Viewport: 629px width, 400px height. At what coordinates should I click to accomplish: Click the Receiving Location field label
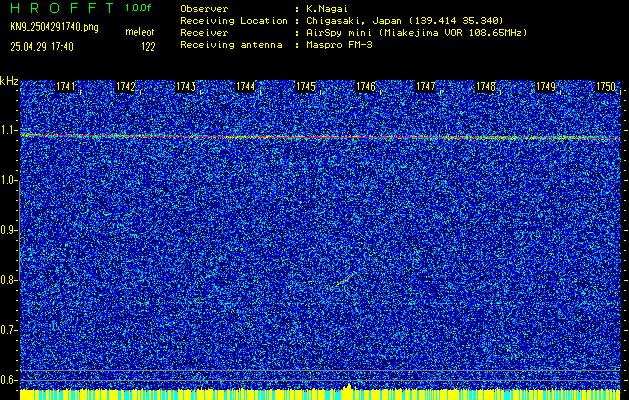pos(234,21)
